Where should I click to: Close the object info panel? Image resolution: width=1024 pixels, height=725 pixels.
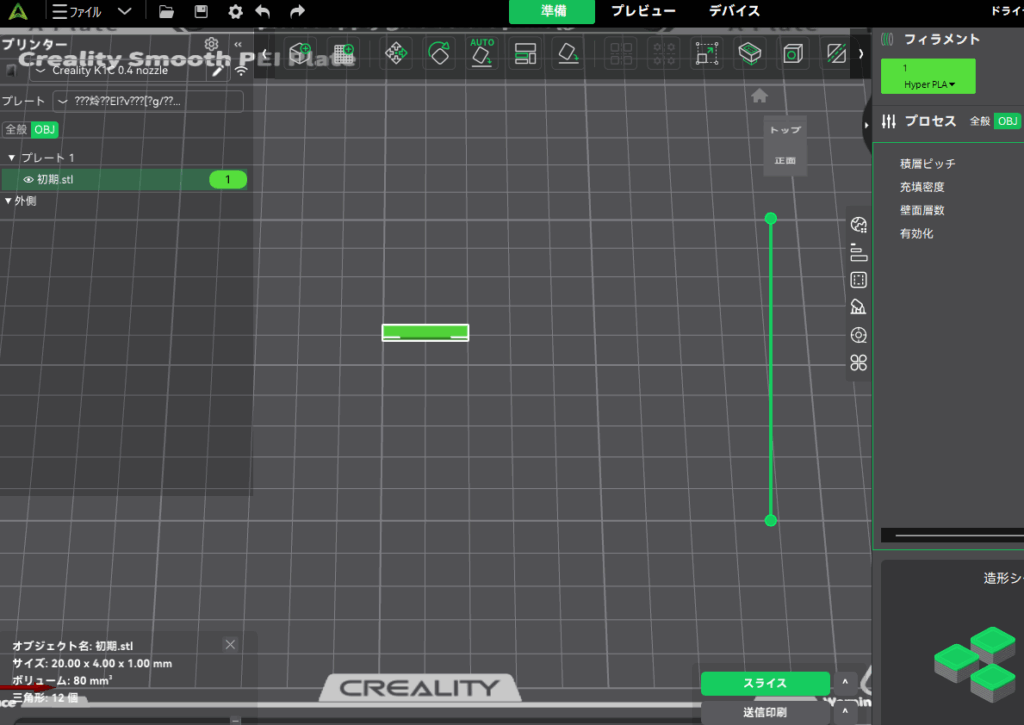tap(230, 645)
